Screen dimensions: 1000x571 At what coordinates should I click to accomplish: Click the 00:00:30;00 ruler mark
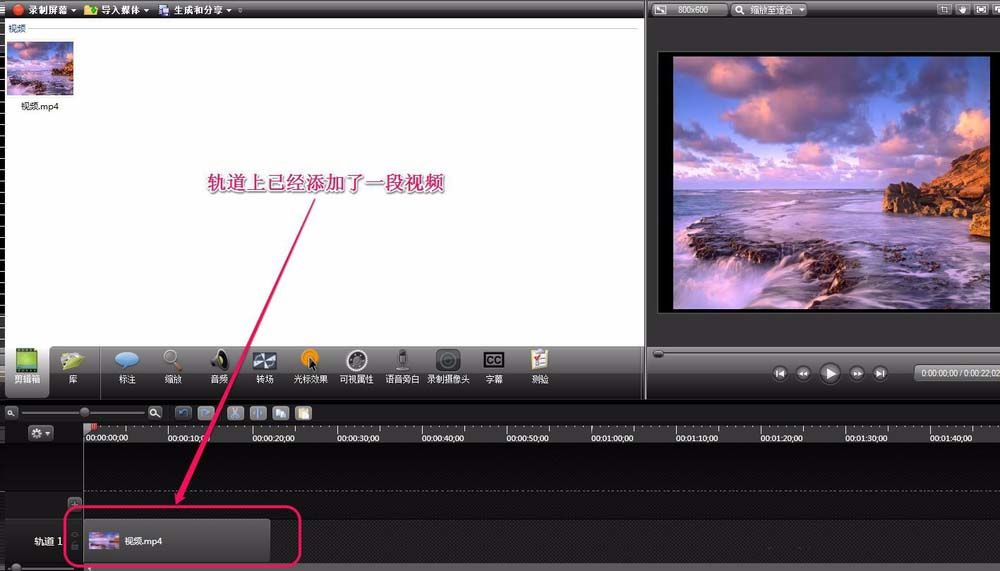coord(358,438)
